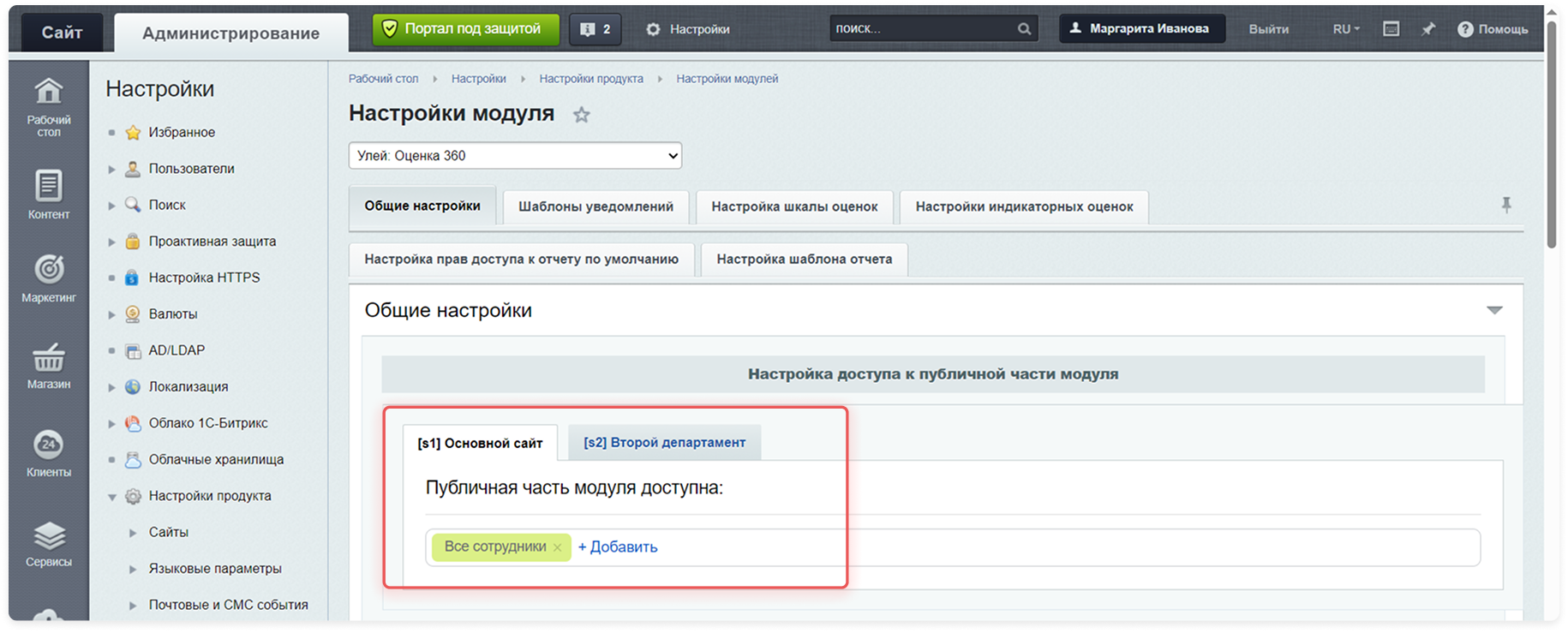Collapse the Общие настройки section arrow
1568x633 pixels.
[1494, 310]
